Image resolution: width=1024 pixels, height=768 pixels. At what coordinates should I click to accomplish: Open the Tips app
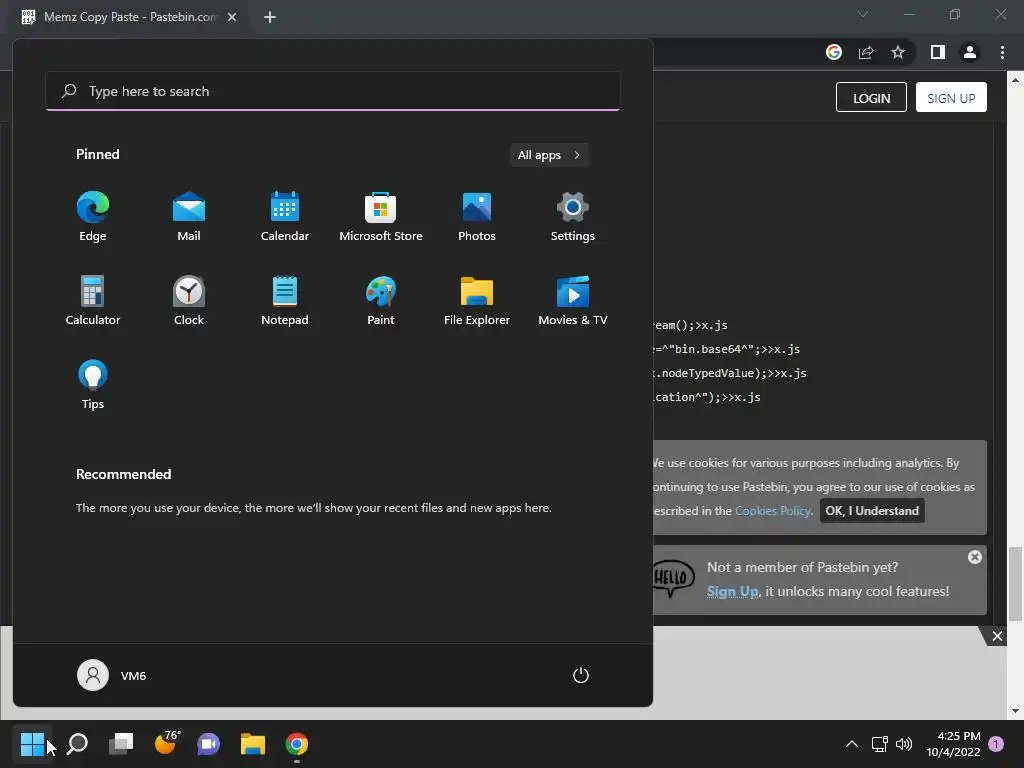pyautogui.click(x=93, y=385)
